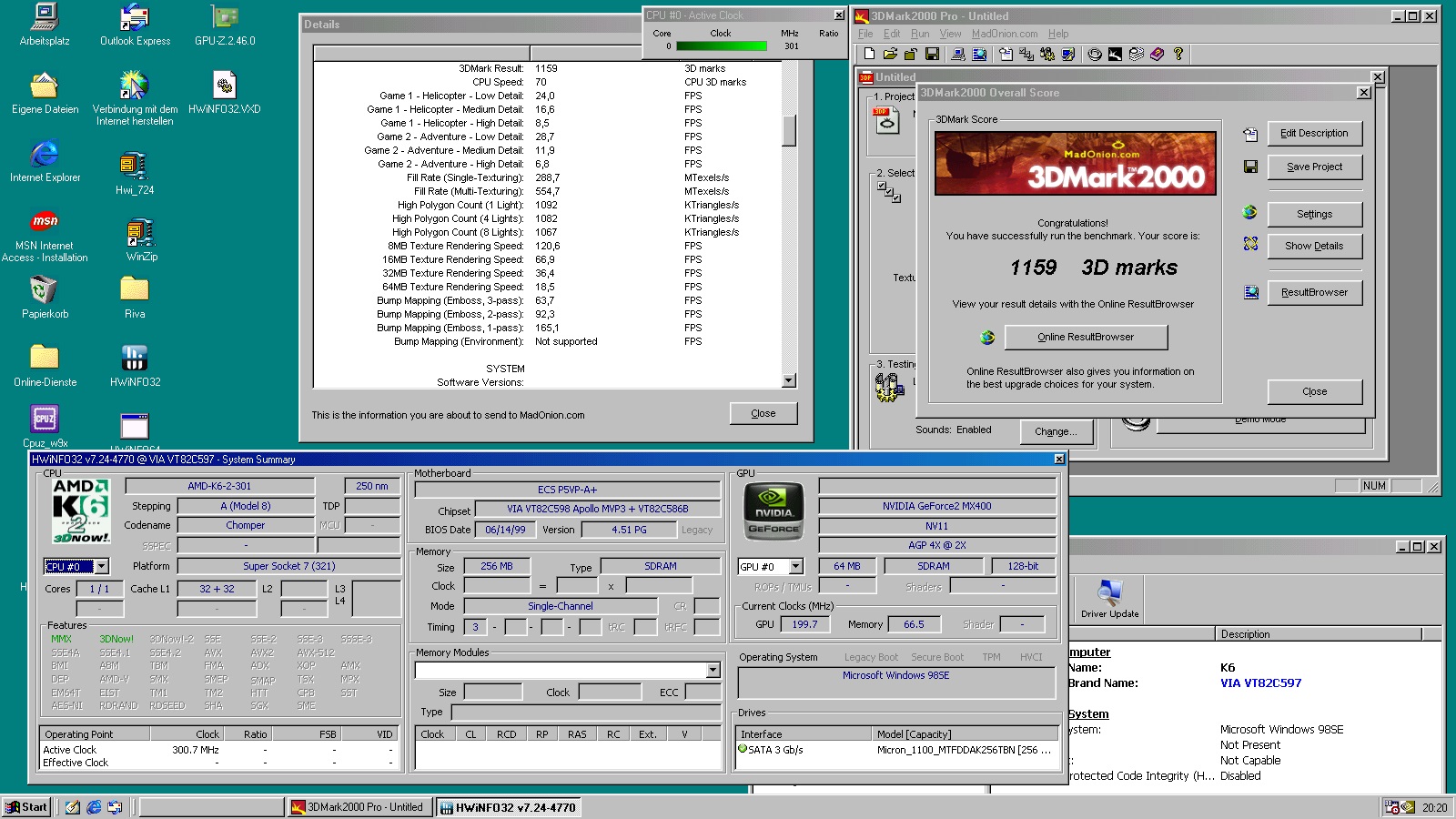Click the black 3DMark logo toolbar icon
The height and width of the screenshot is (819, 1456).
coord(1116,55)
